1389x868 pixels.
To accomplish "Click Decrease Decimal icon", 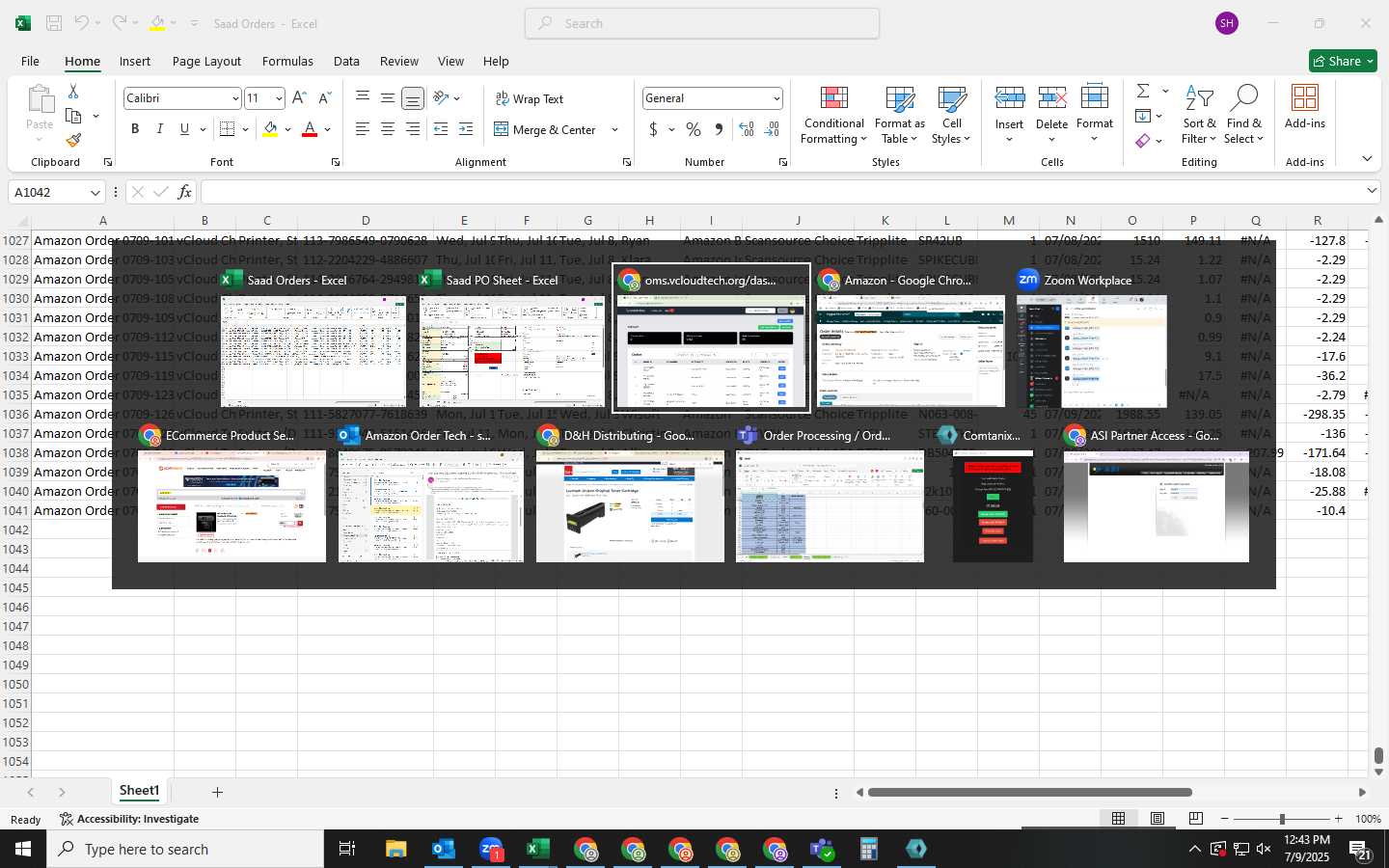I will [x=772, y=129].
